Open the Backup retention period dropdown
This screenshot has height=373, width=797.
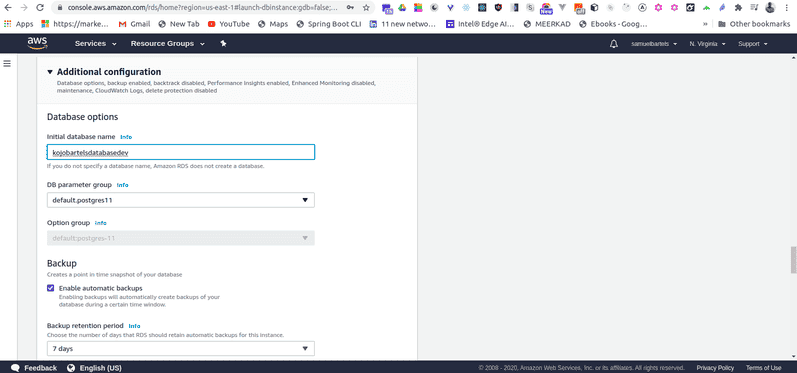coord(180,349)
